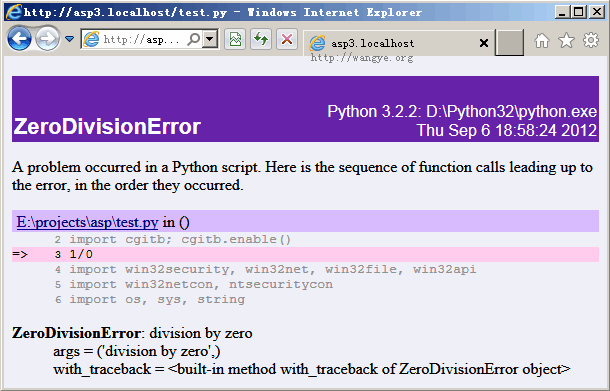Click 'import cgitb; cgitb.enable()' code line
The image size is (610, 391).
(x=180, y=239)
